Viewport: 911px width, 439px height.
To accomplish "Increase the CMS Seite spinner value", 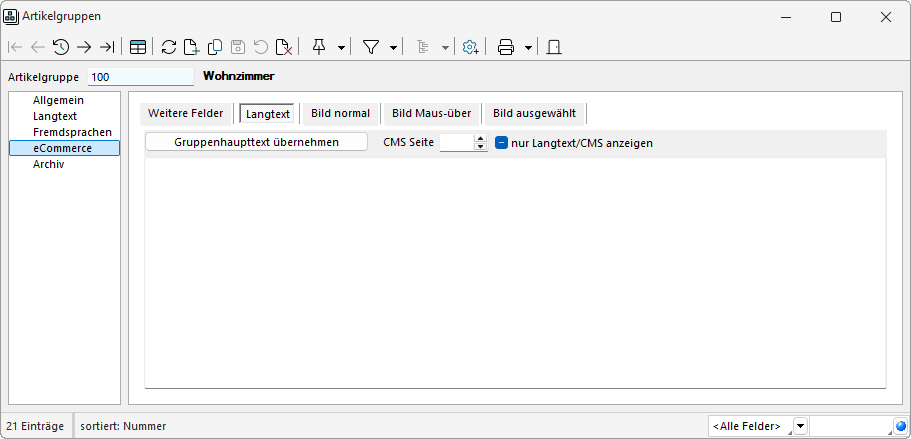I will (x=481, y=138).
